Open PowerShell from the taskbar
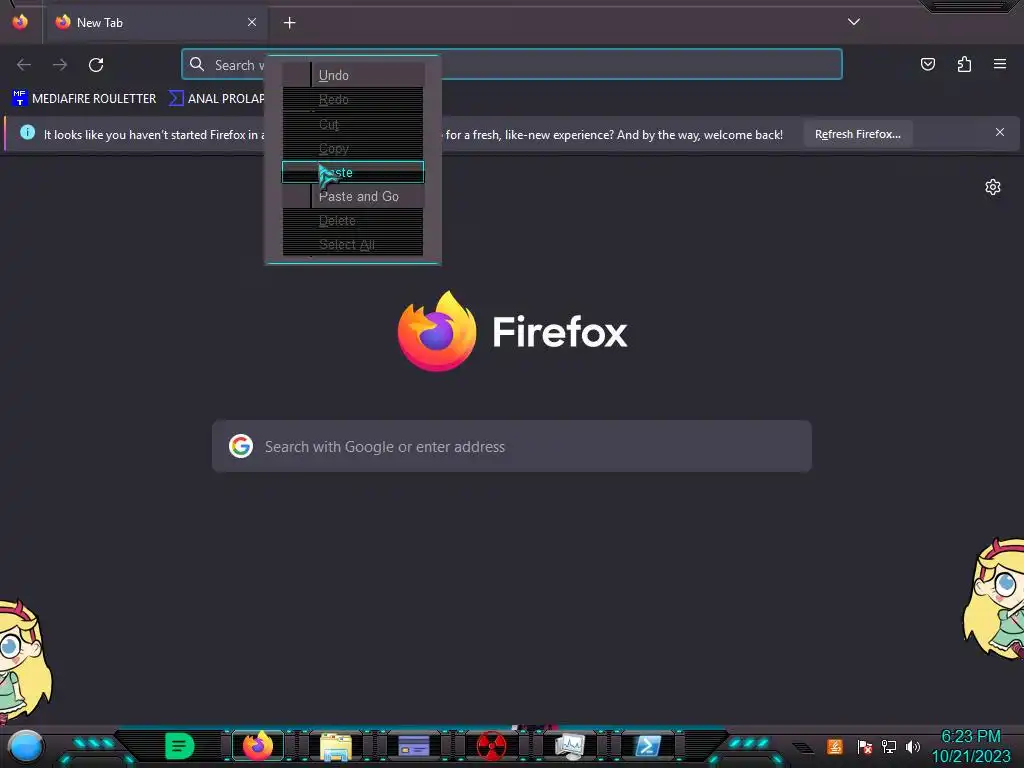The height and width of the screenshot is (768, 1024). point(648,746)
